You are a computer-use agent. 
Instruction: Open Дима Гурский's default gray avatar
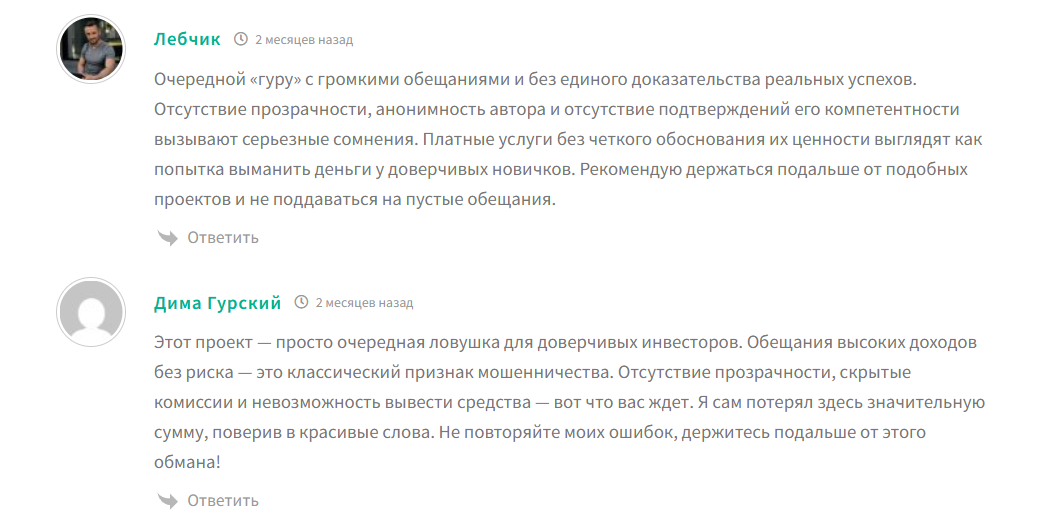click(91, 312)
